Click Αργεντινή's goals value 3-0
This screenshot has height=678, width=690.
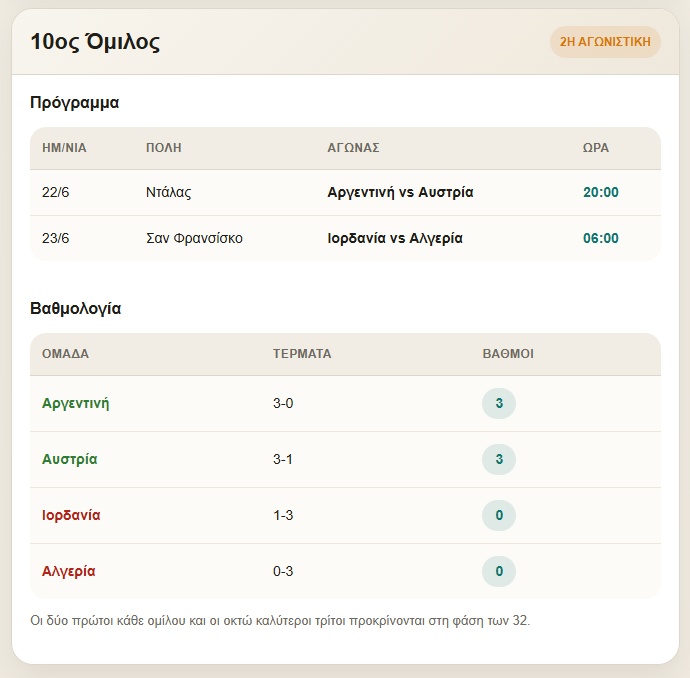pyautogui.click(x=283, y=403)
